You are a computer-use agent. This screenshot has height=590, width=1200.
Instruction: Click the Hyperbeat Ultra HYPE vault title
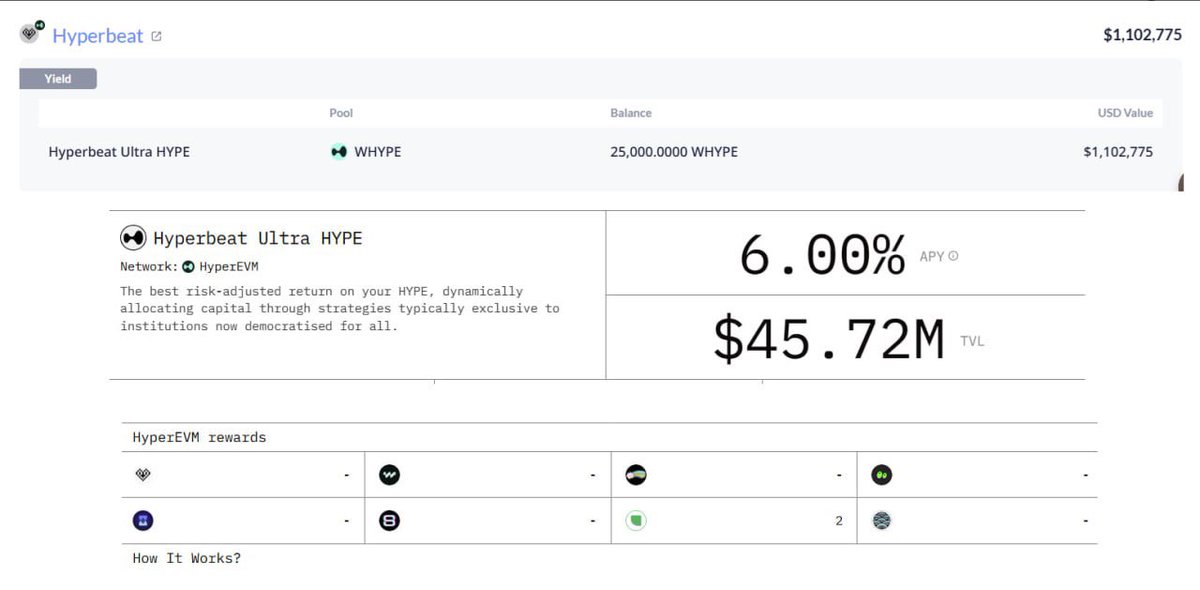tap(257, 239)
